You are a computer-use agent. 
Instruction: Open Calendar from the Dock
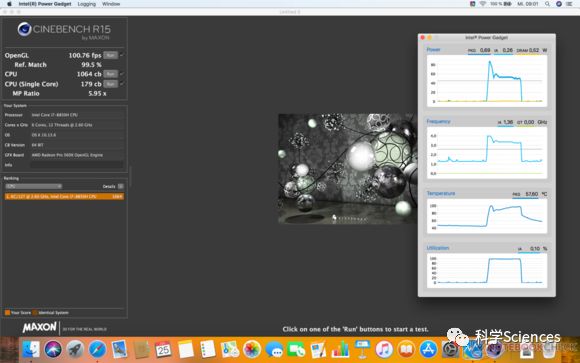(163, 349)
